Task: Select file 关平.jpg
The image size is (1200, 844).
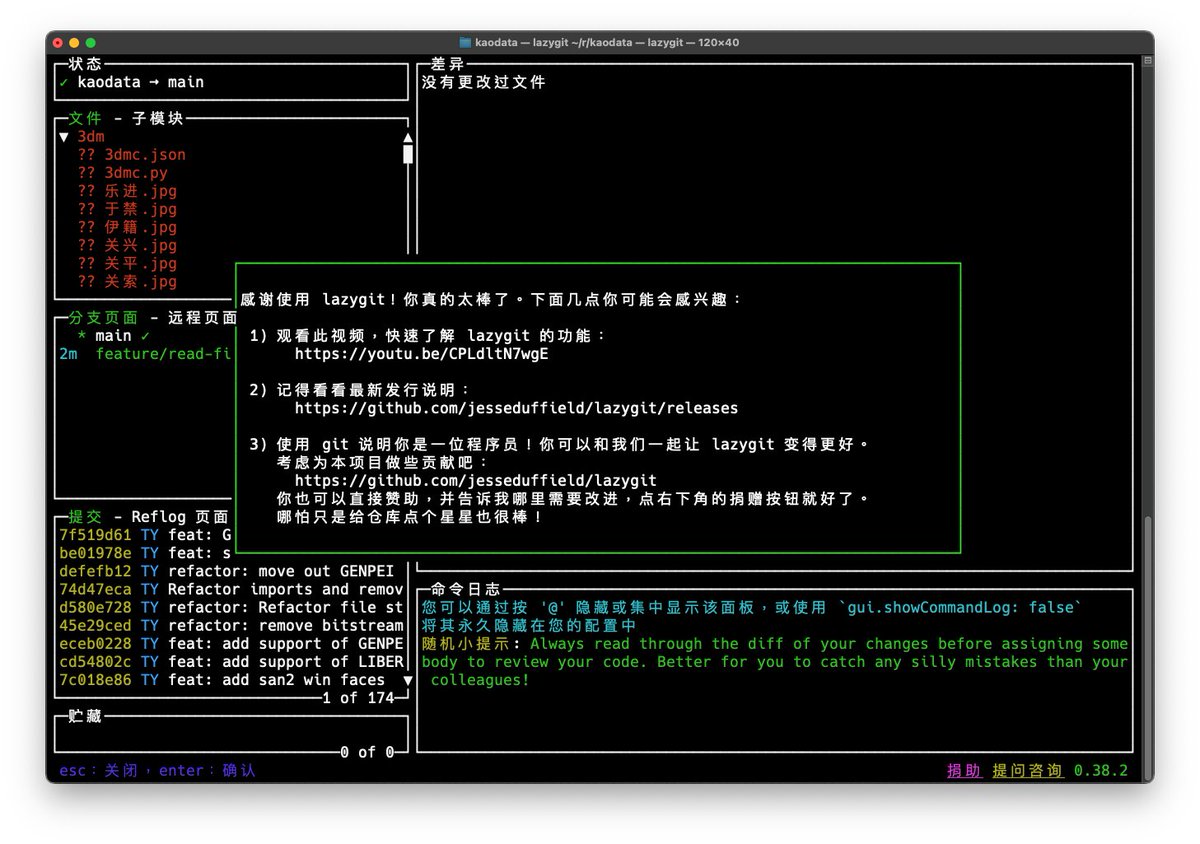Action: [127, 264]
